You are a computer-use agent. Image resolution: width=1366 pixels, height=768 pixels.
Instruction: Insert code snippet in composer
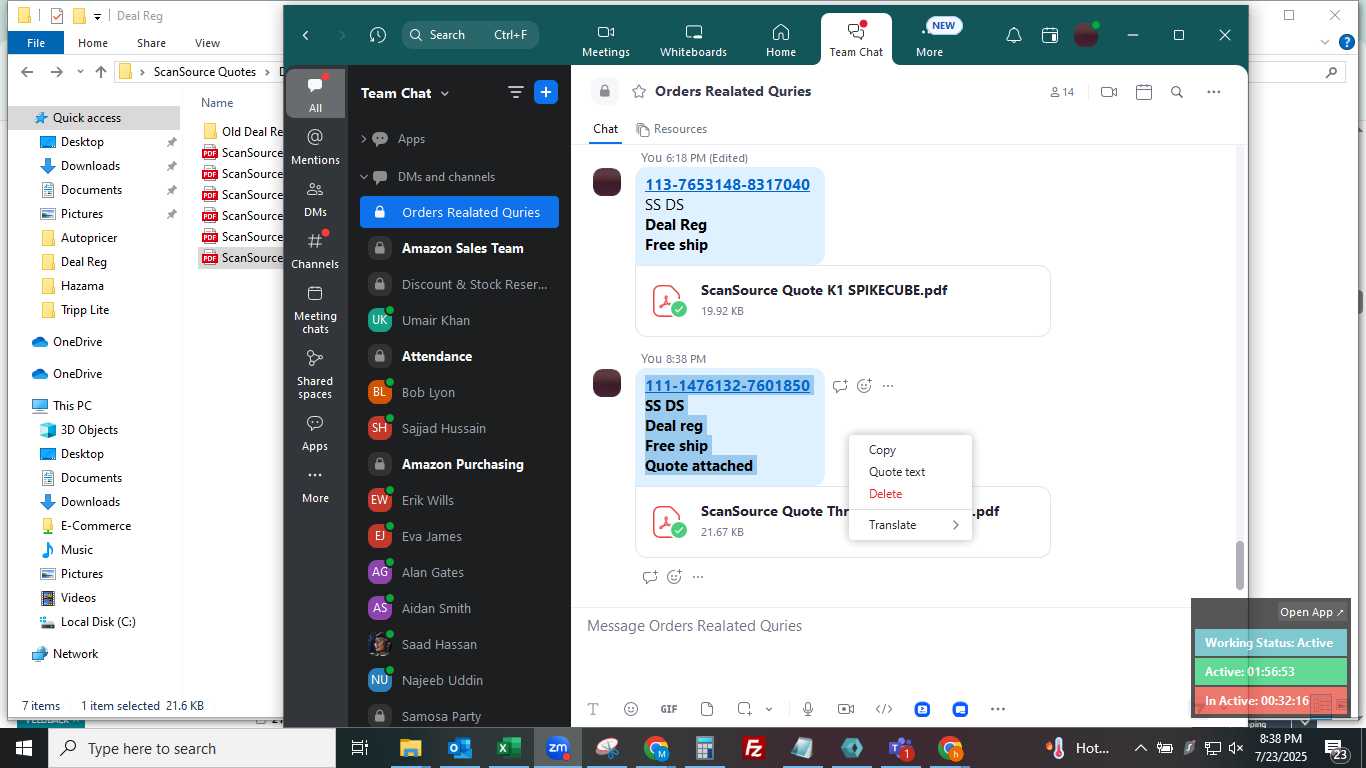884,709
